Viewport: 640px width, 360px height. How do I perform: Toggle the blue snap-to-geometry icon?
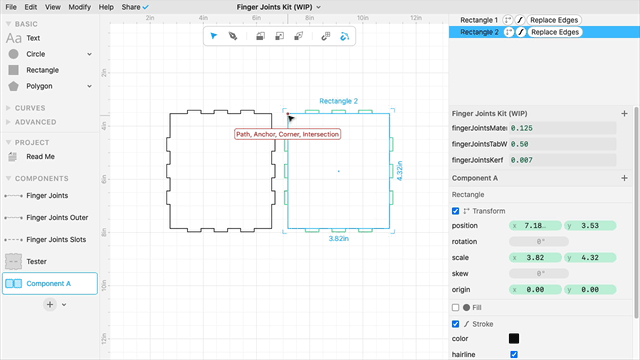coord(344,36)
